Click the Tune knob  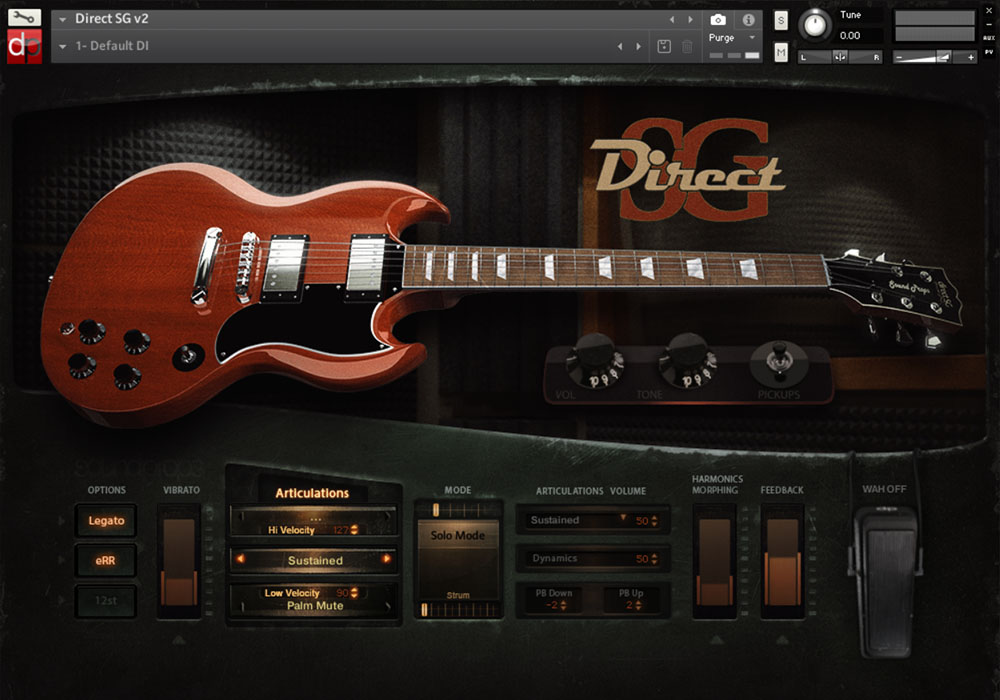coord(814,25)
